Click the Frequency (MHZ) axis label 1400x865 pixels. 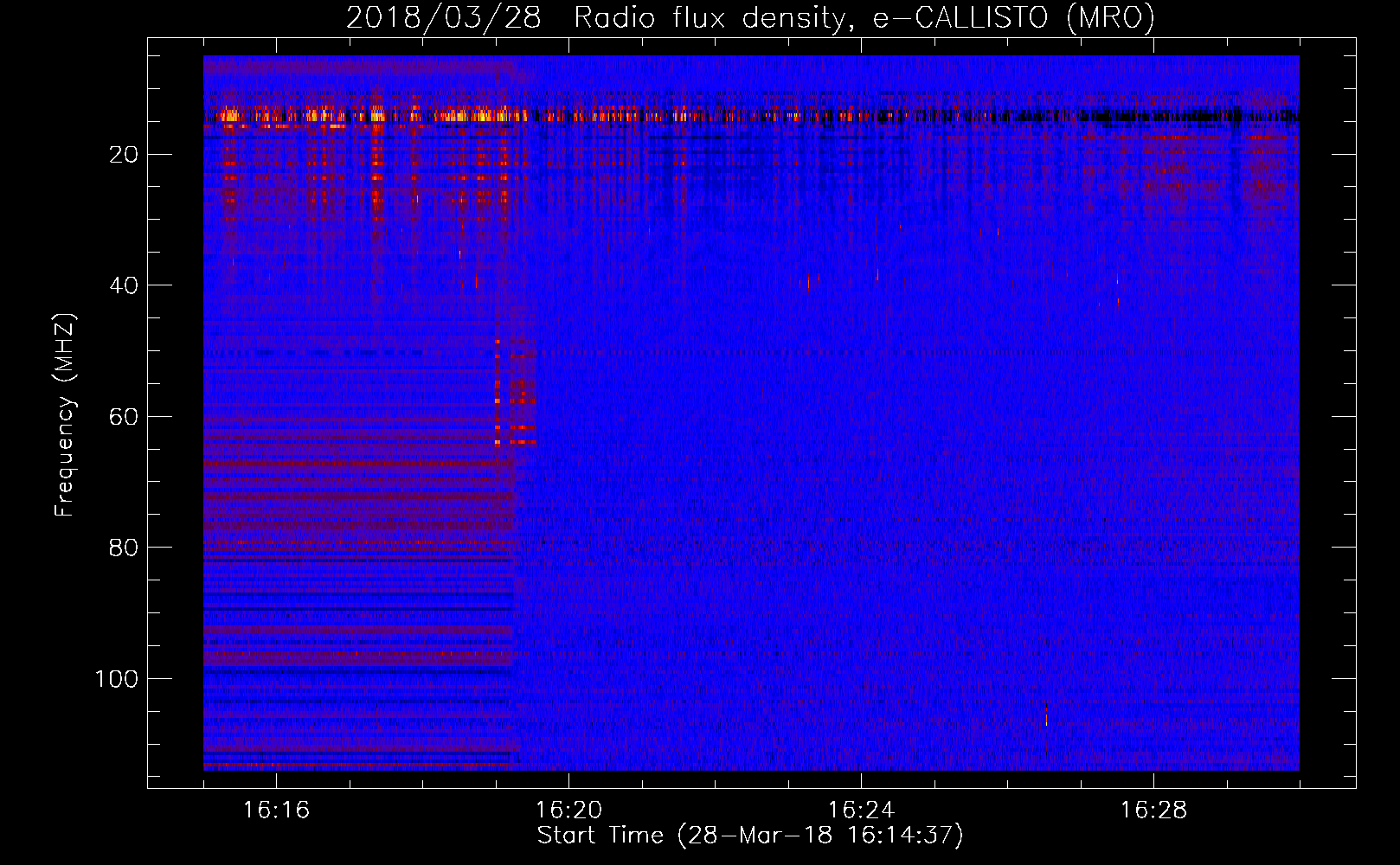pyautogui.click(x=65, y=415)
